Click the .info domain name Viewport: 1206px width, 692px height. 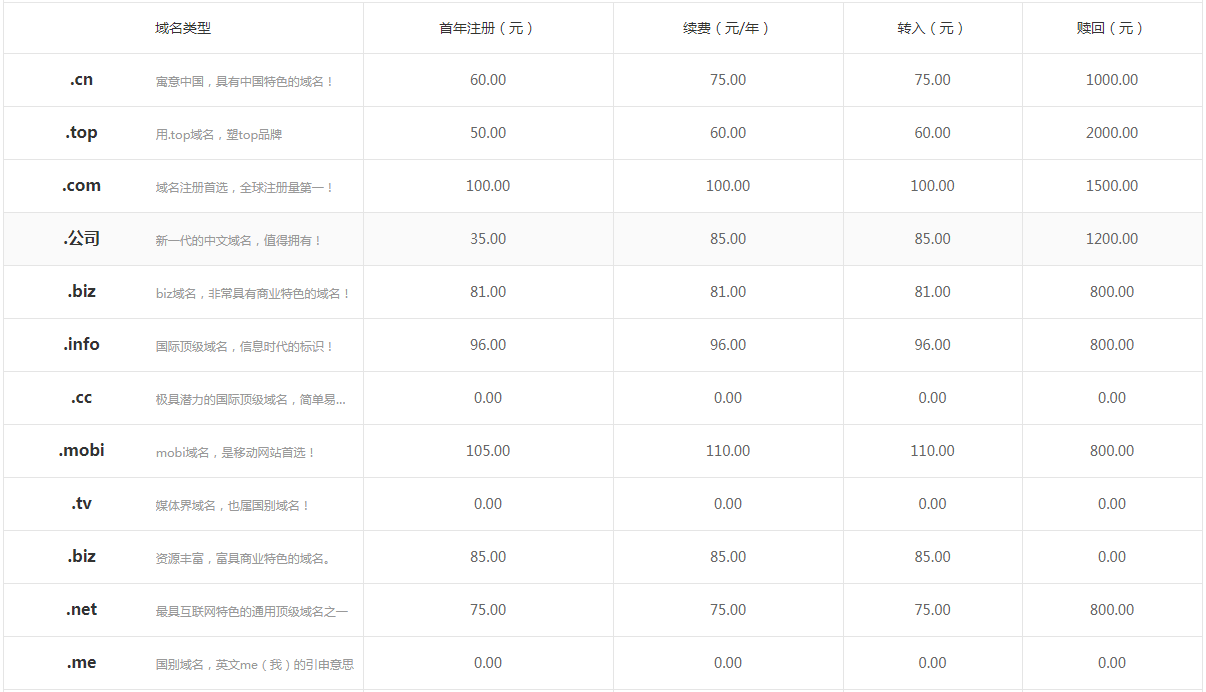tap(82, 345)
